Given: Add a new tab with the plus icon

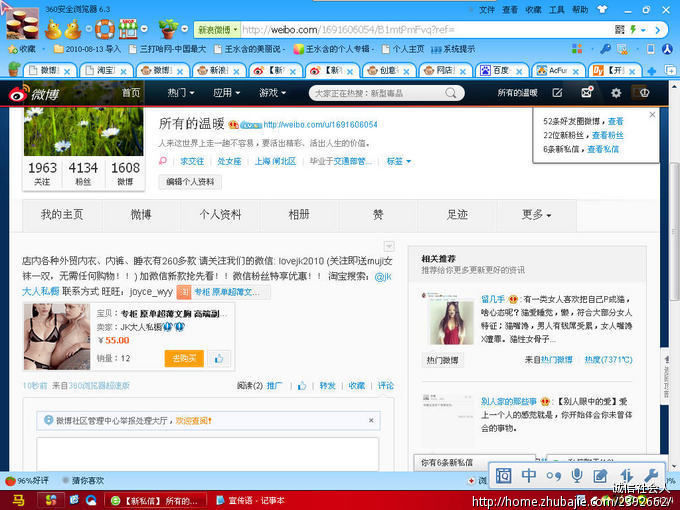Looking at the screenshot, I should point(651,71).
